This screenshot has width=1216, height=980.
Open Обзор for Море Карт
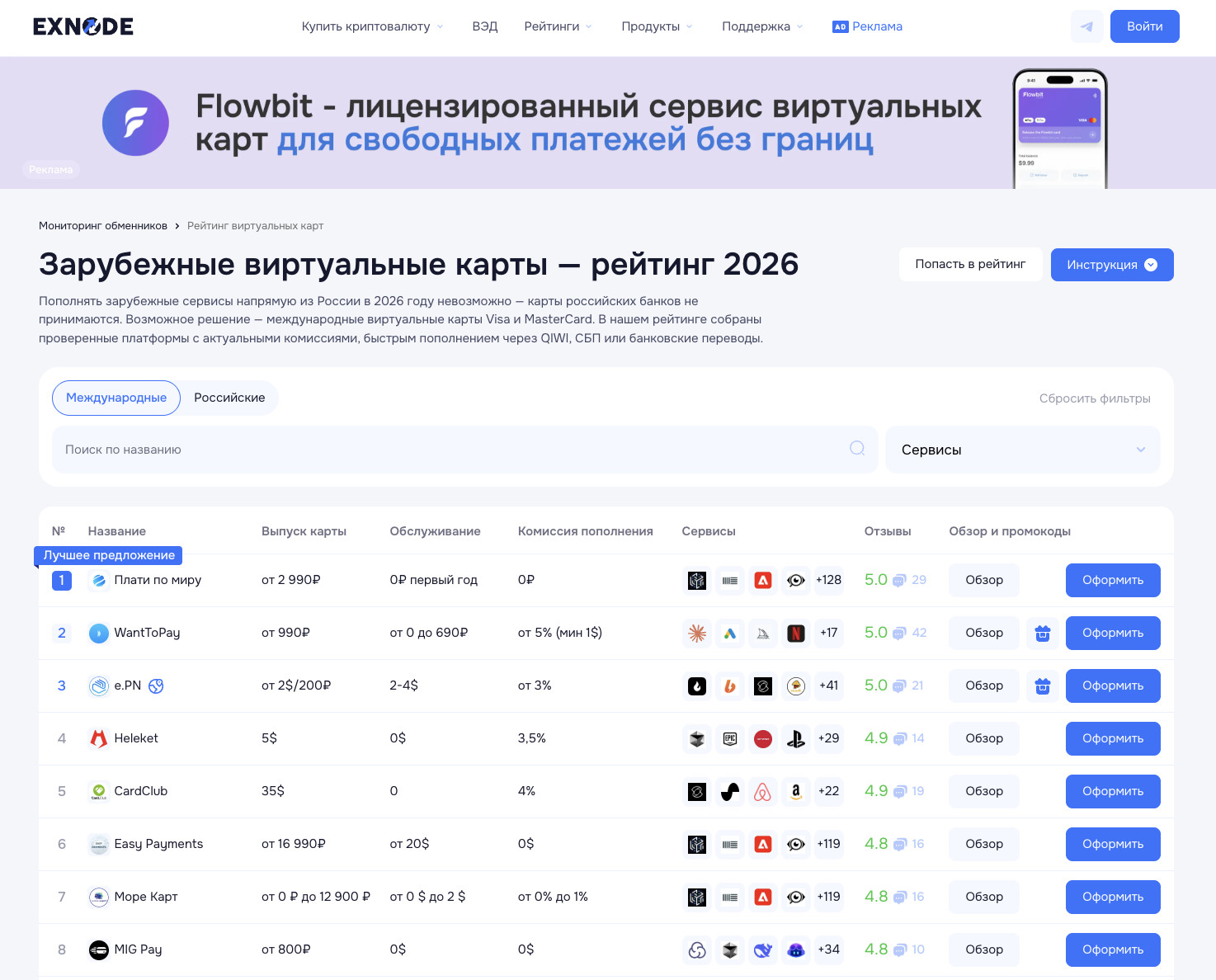coord(984,897)
